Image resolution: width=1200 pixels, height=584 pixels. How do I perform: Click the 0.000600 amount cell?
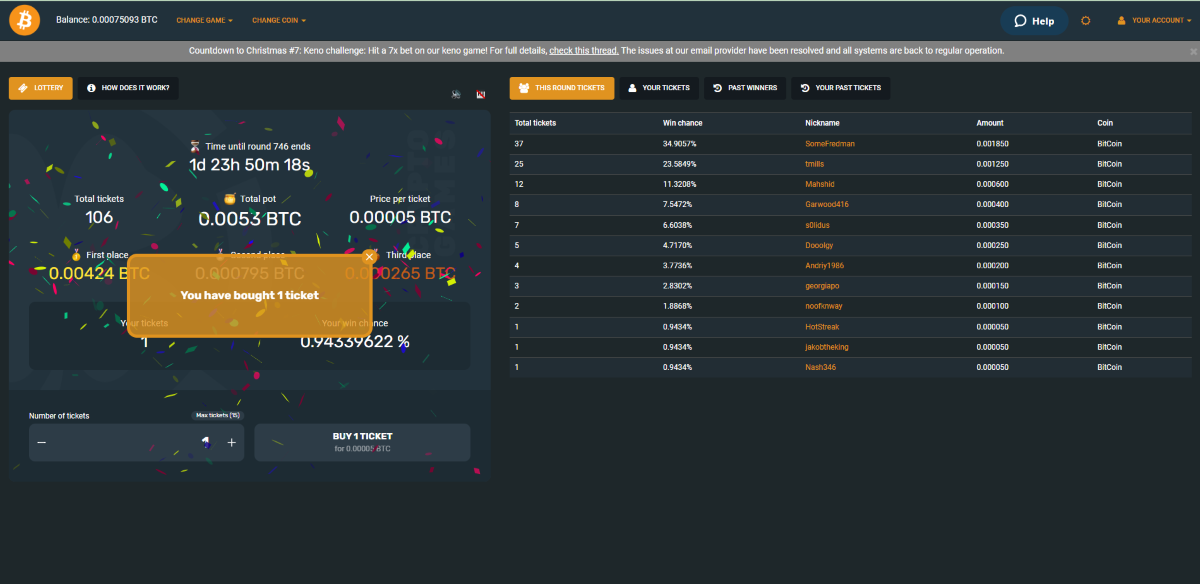point(993,184)
